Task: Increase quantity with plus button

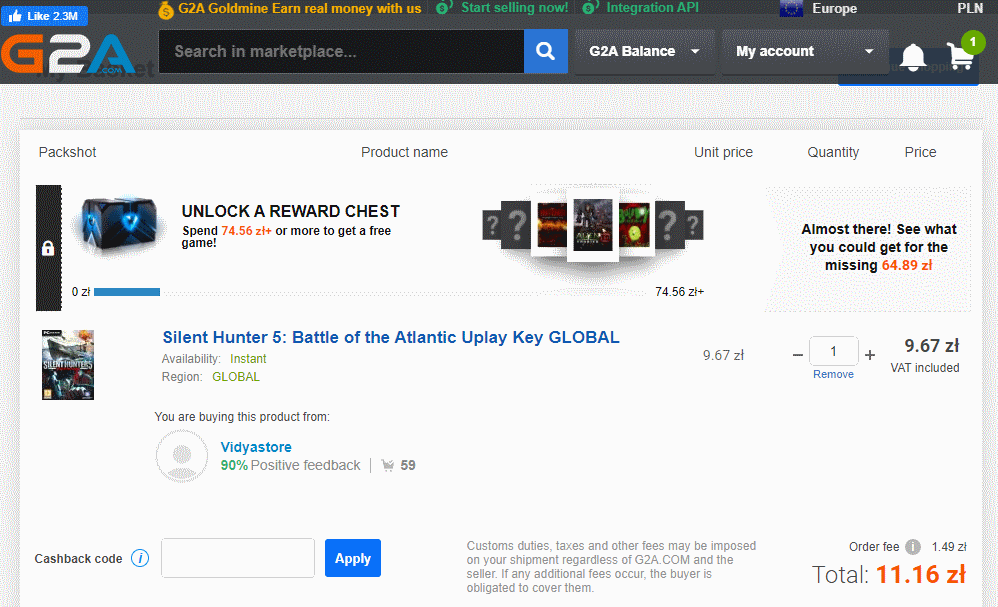Action: pyautogui.click(x=870, y=354)
